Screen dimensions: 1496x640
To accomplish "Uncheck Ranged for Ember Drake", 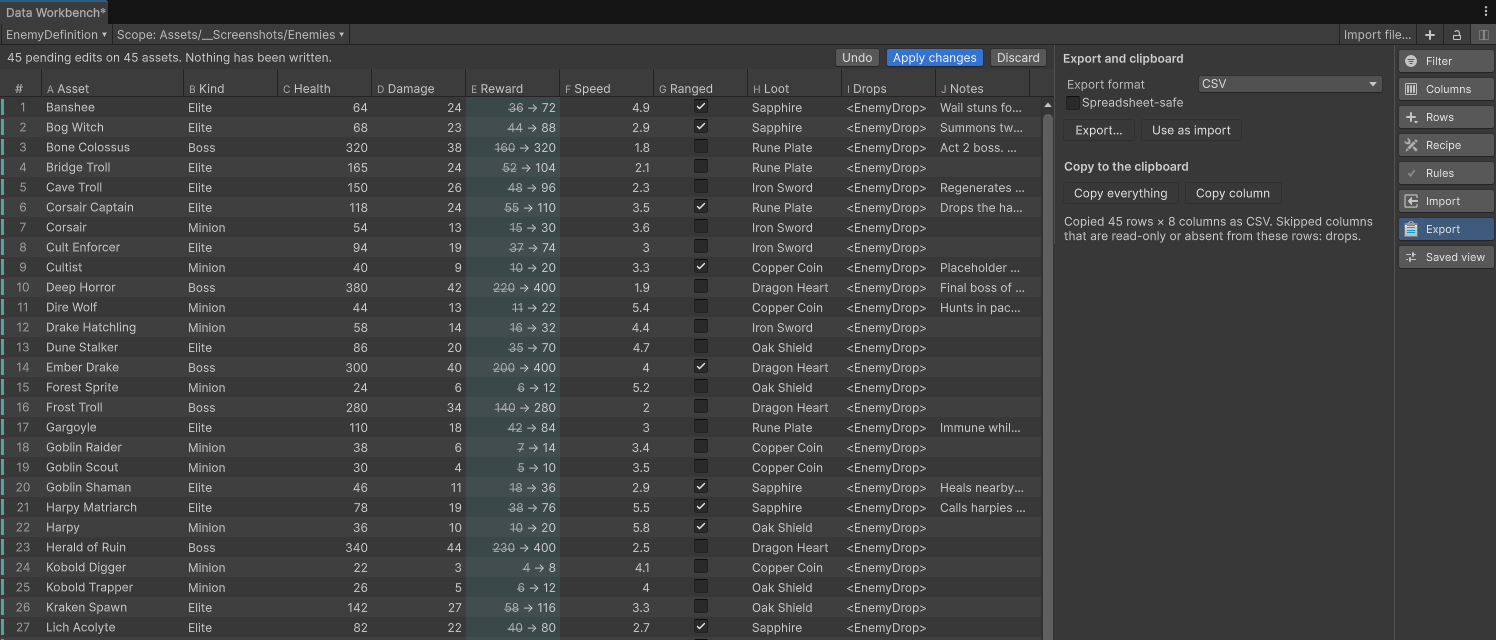I will pos(701,366).
